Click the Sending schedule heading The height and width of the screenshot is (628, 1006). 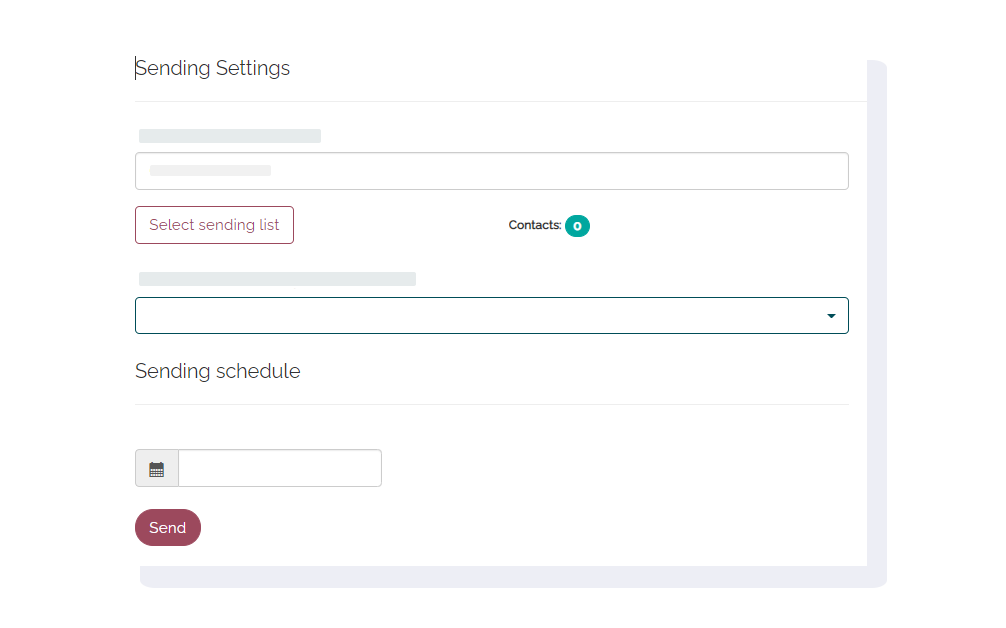pos(217,371)
